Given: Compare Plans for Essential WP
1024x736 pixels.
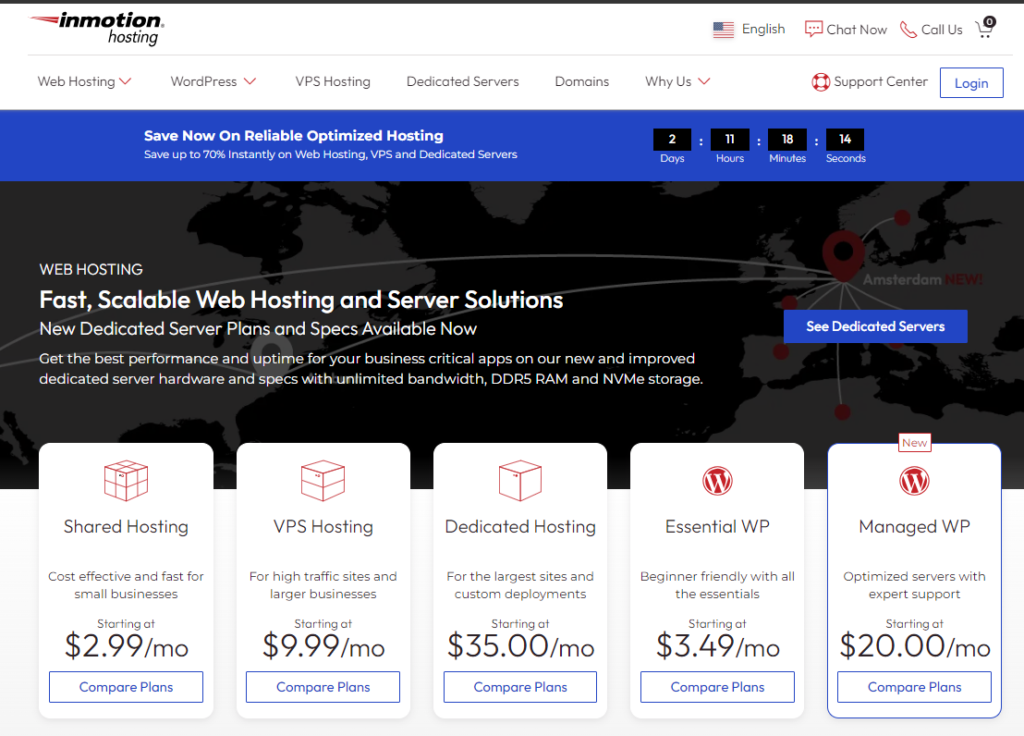Looking at the screenshot, I should (x=717, y=687).
